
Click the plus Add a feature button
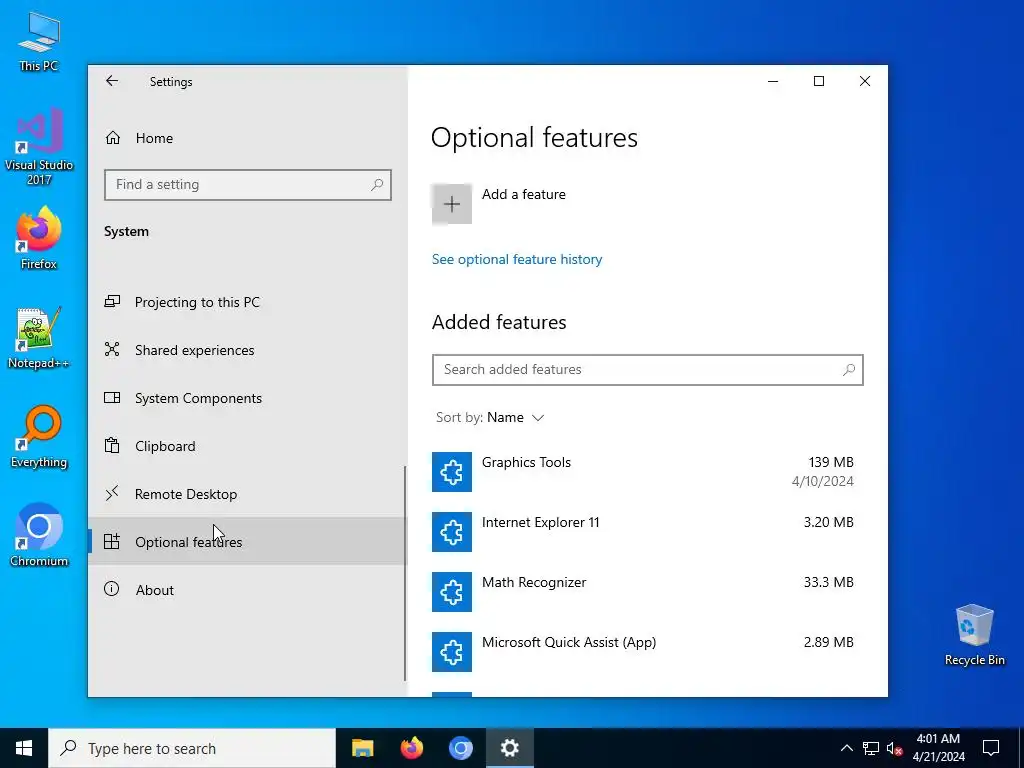(x=452, y=204)
